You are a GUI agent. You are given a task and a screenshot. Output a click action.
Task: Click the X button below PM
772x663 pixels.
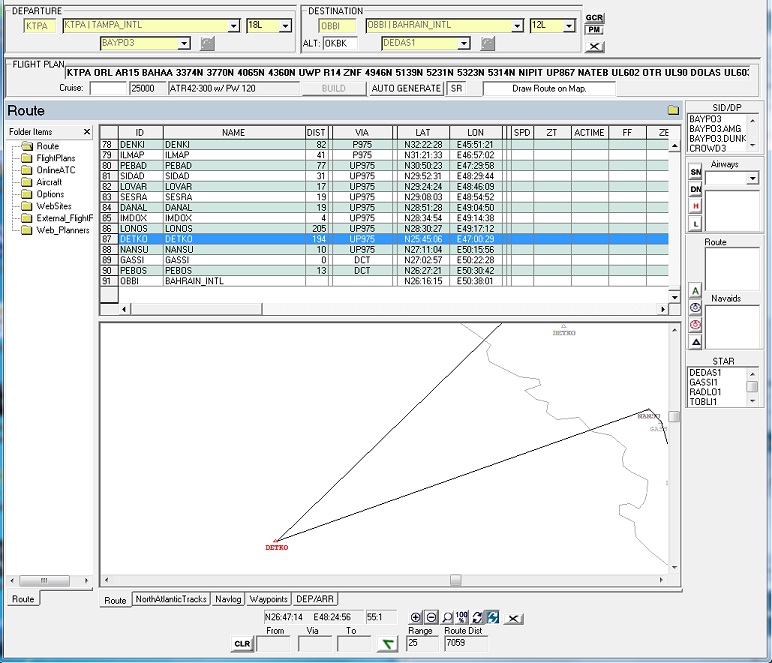tap(594, 47)
